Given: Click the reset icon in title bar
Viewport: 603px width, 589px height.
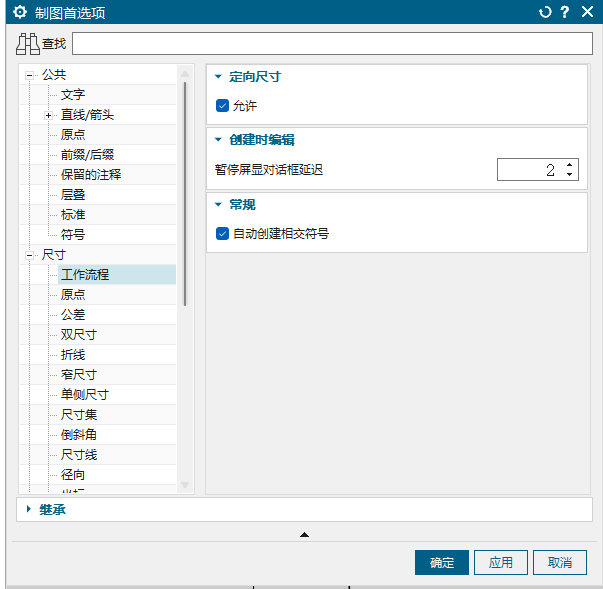Looking at the screenshot, I should pos(545,12).
